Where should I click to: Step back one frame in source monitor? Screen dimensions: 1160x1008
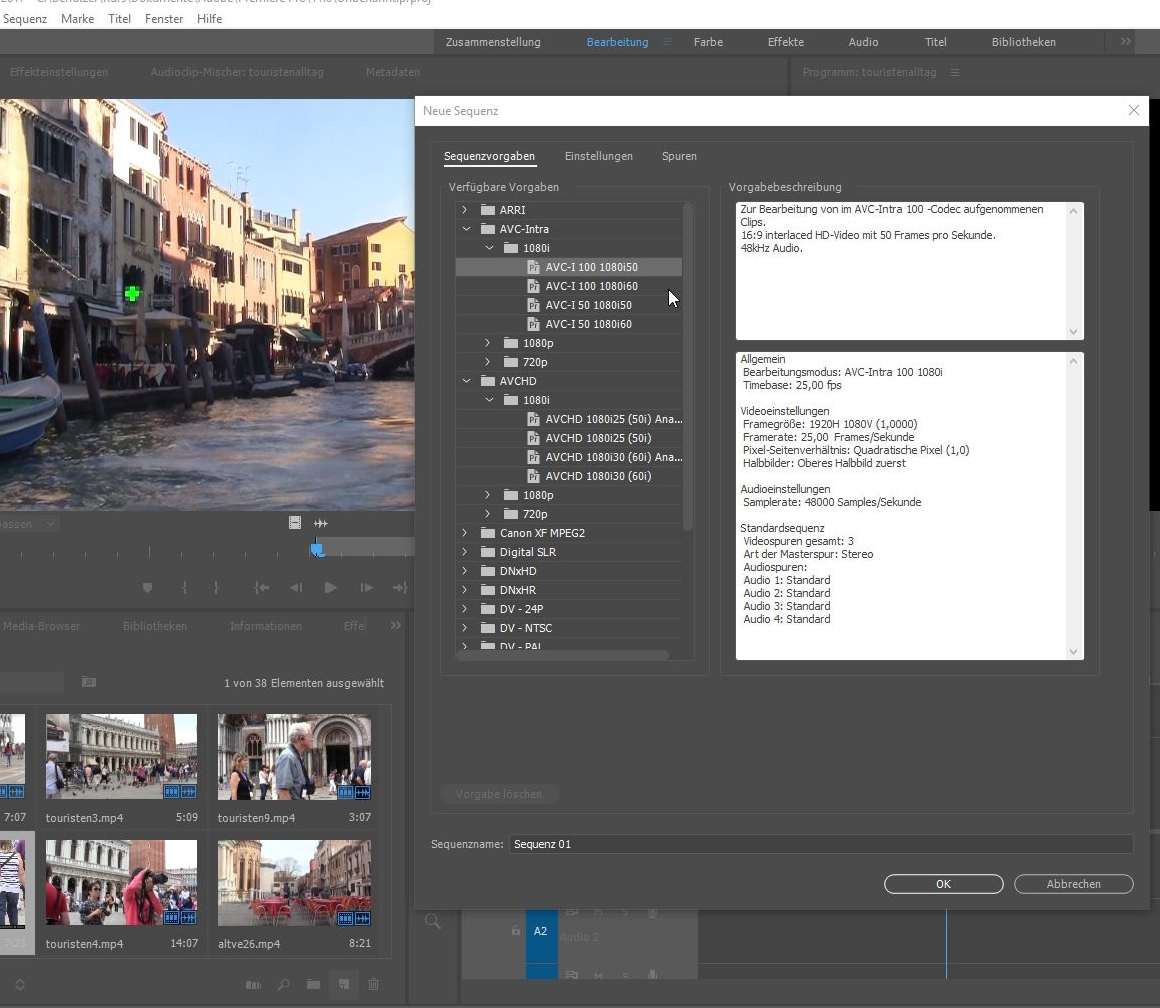point(296,588)
